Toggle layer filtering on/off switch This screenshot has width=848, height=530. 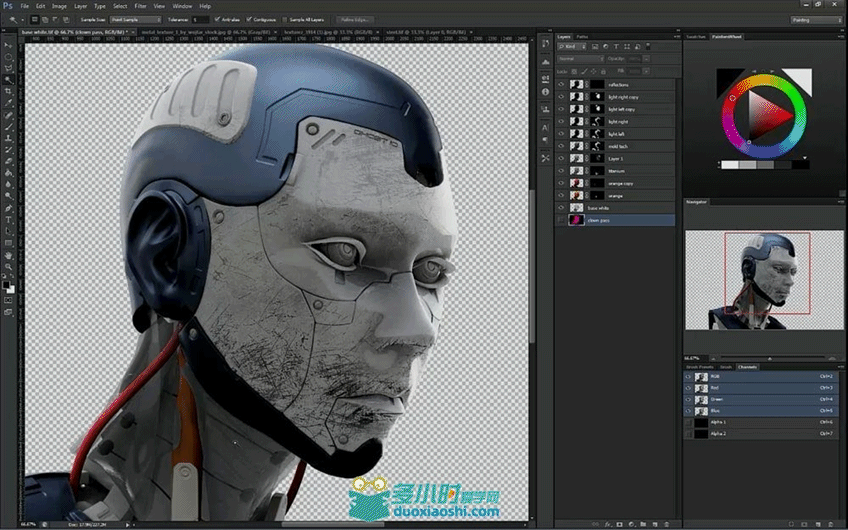click(648, 47)
